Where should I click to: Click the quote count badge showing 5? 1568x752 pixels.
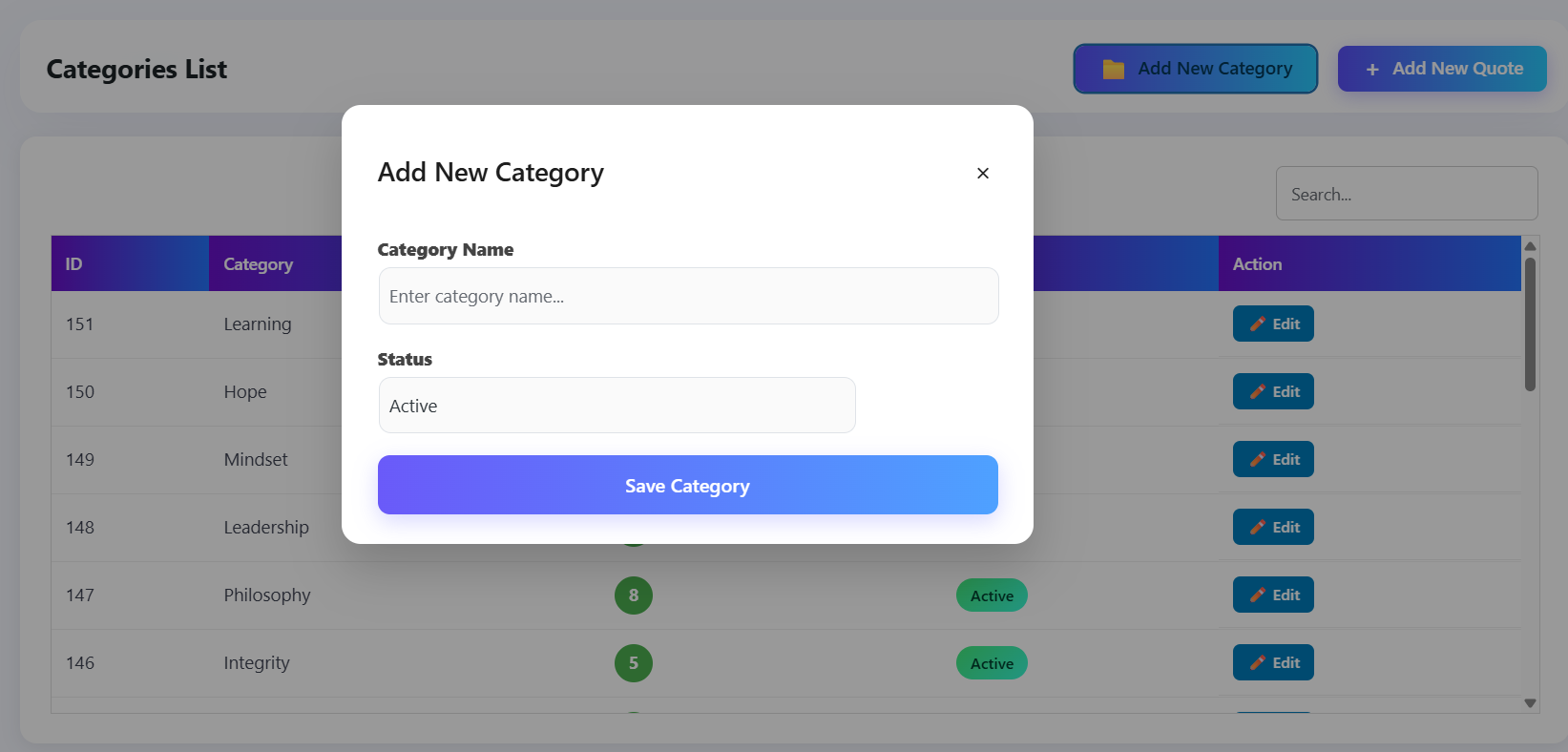click(x=634, y=663)
